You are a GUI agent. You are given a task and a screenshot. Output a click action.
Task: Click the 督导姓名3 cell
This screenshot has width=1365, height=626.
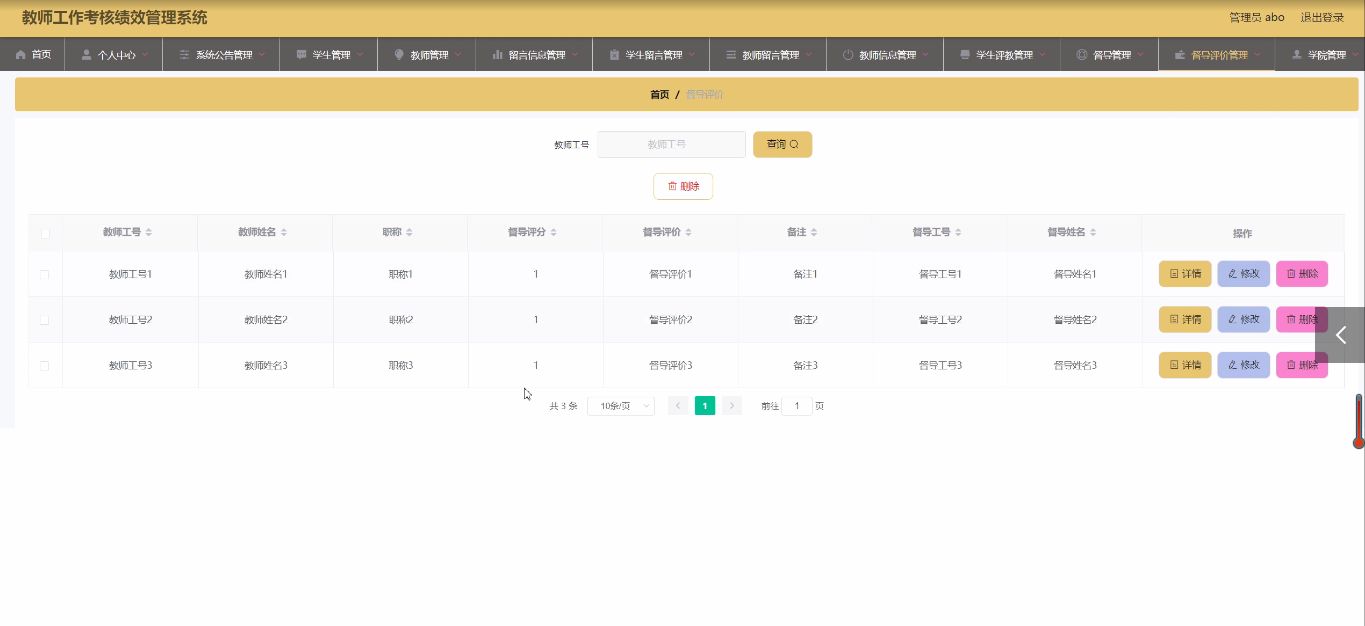(1076, 366)
